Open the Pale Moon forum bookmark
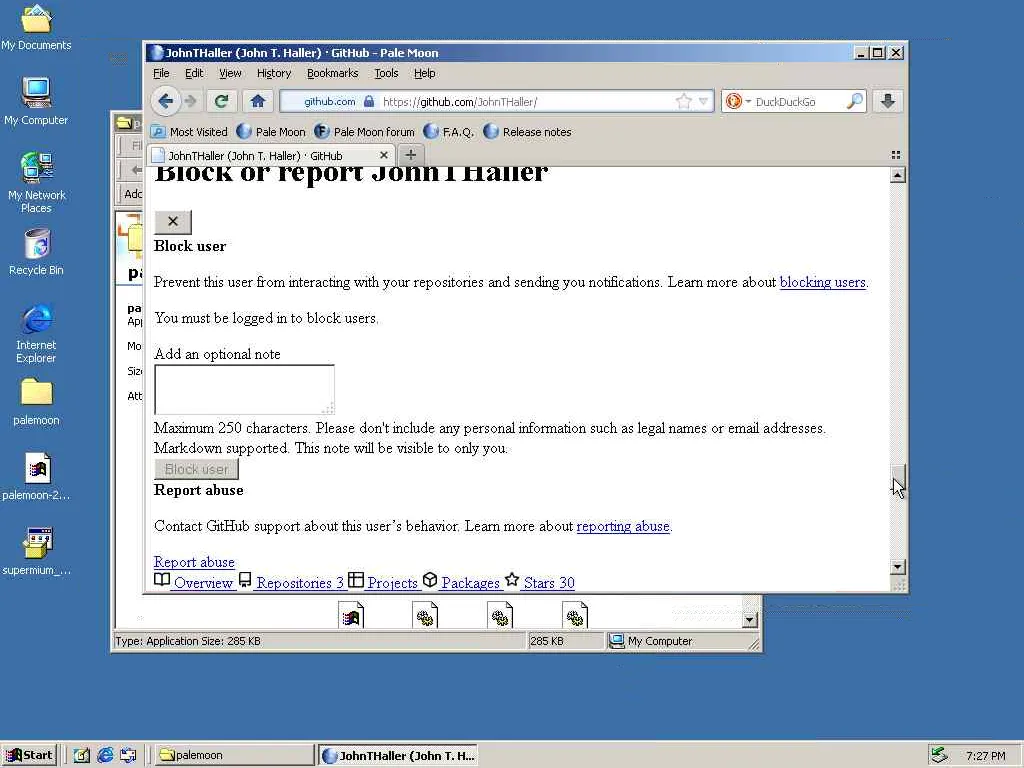Image resolution: width=1024 pixels, height=768 pixels. (x=364, y=132)
